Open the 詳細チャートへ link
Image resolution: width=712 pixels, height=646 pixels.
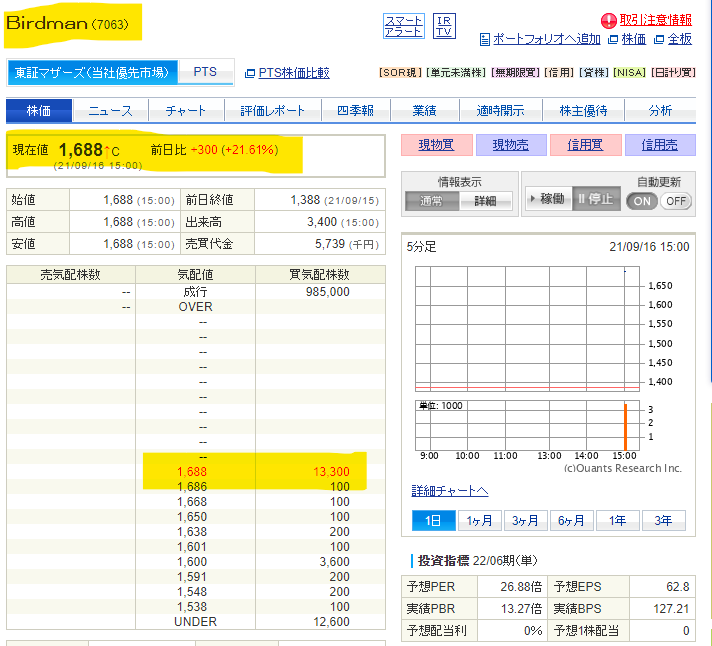[x=450, y=491]
